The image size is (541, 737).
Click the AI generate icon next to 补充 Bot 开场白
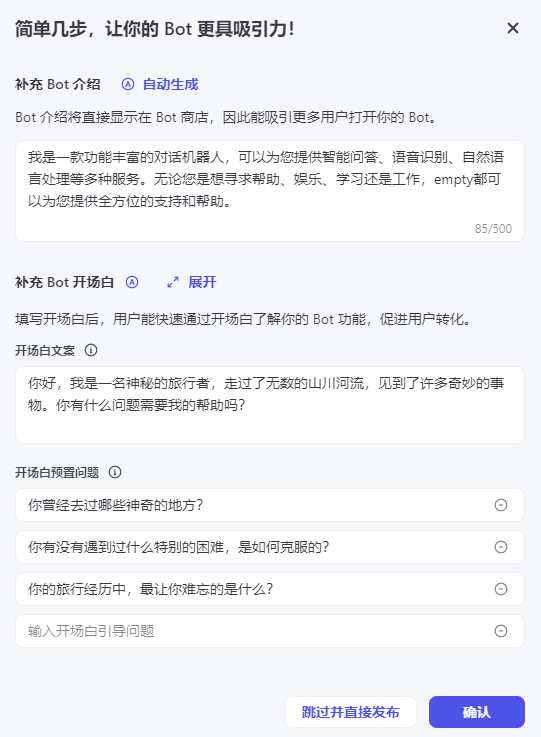[x=132, y=282]
